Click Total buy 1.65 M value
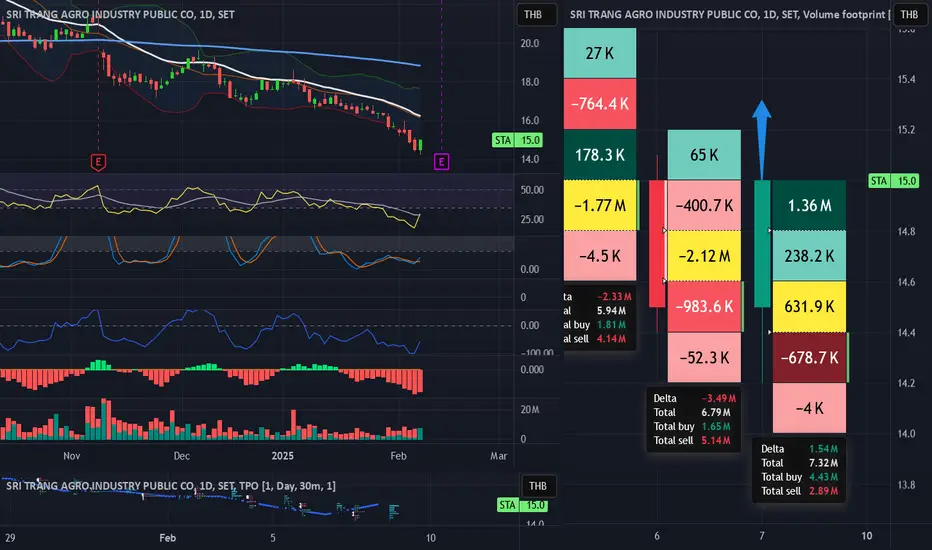Viewport: 932px width, 550px height. [x=716, y=426]
